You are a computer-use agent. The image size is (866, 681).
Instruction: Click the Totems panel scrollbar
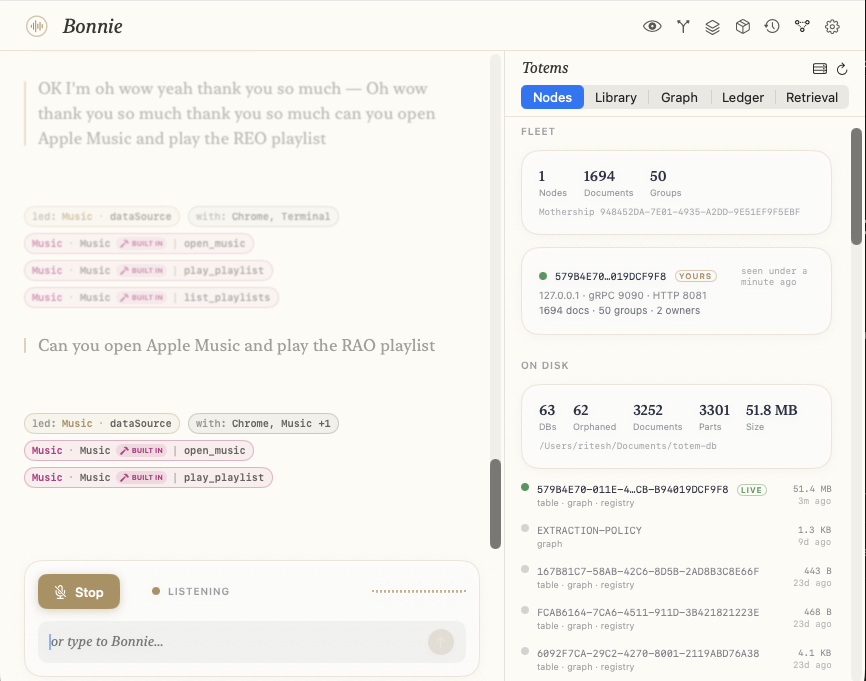[857, 186]
